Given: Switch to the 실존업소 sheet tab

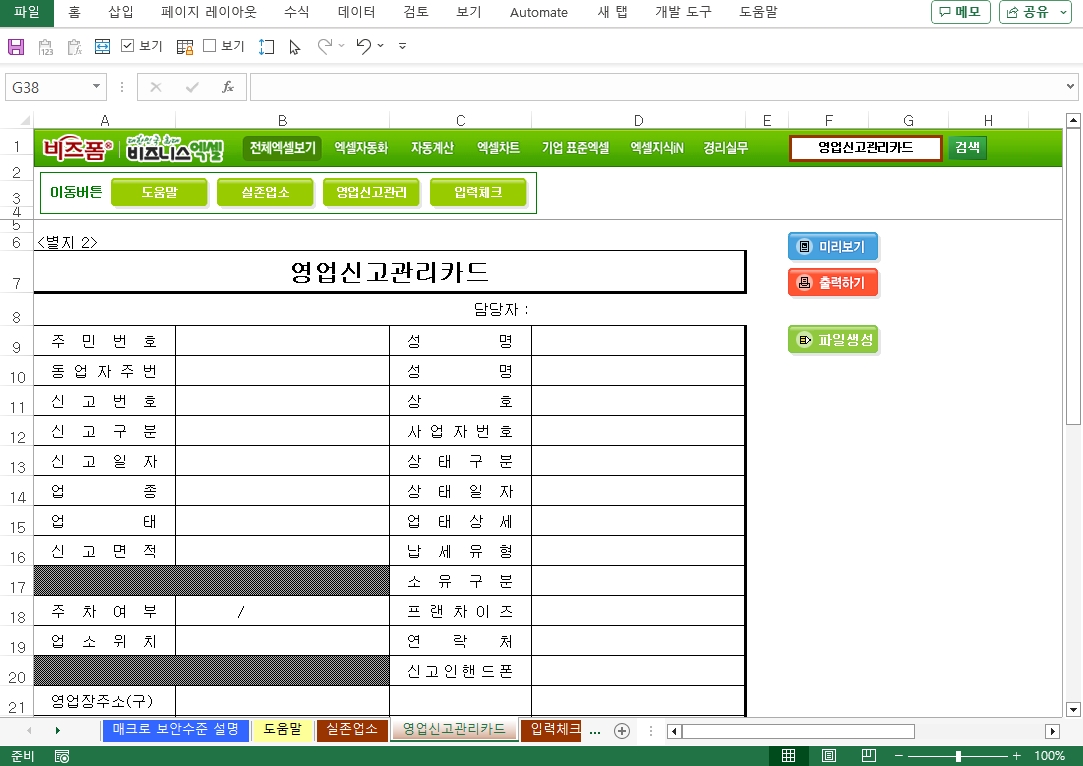Looking at the screenshot, I should click(x=352, y=730).
